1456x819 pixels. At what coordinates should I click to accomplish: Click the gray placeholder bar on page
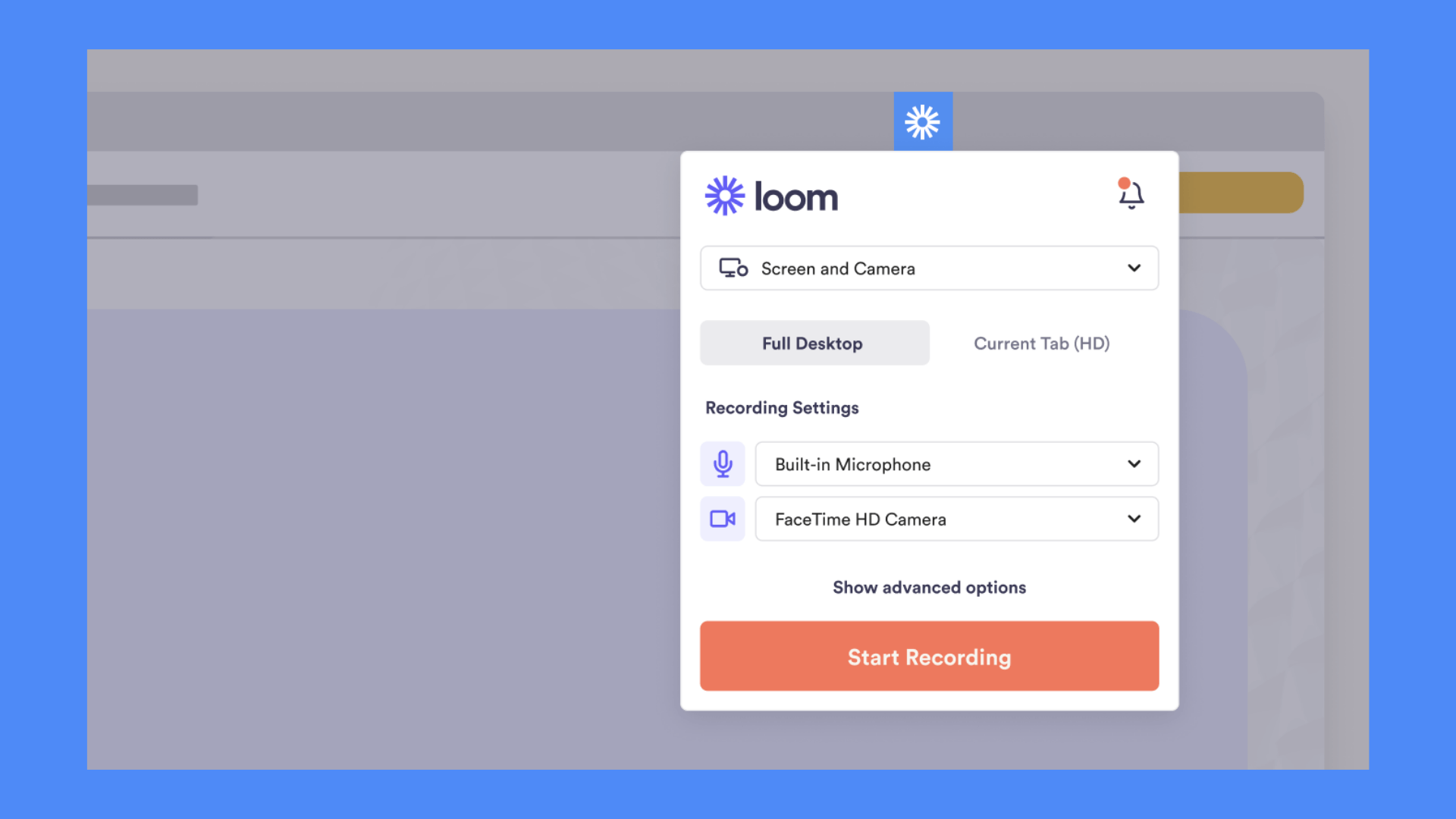pyautogui.click(x=143, y=195)
